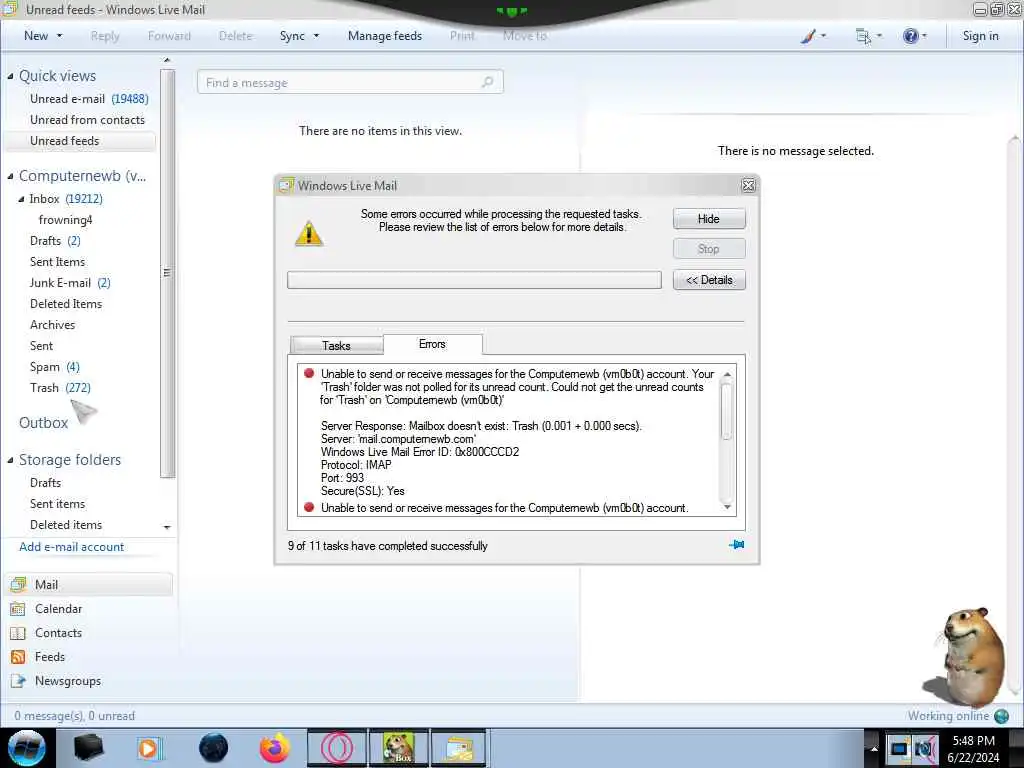
Task: Open the Trash (272) folder
Action: pyautogui.click(x=60, y=388)
